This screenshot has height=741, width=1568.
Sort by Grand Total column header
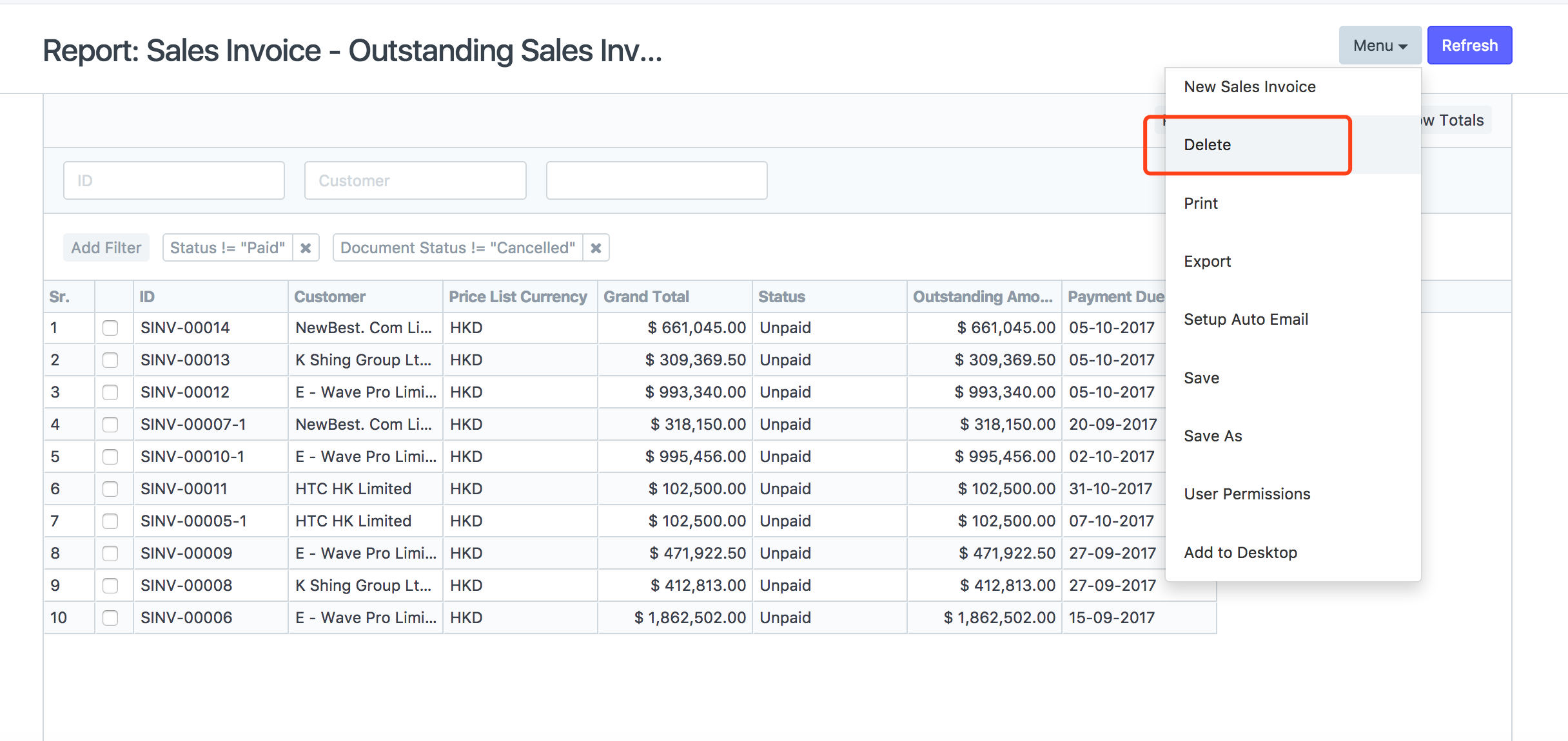[646, 297]
